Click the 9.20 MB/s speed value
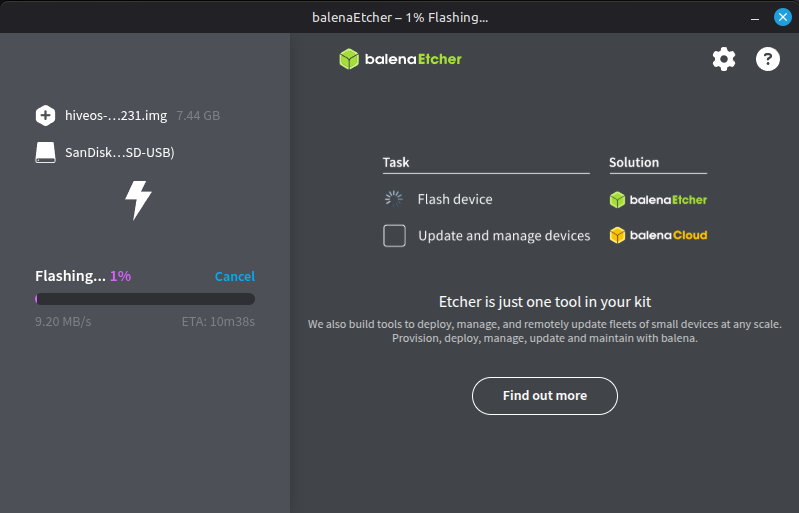Viewport: 799px width, 513px height. (x=63, y=321)
